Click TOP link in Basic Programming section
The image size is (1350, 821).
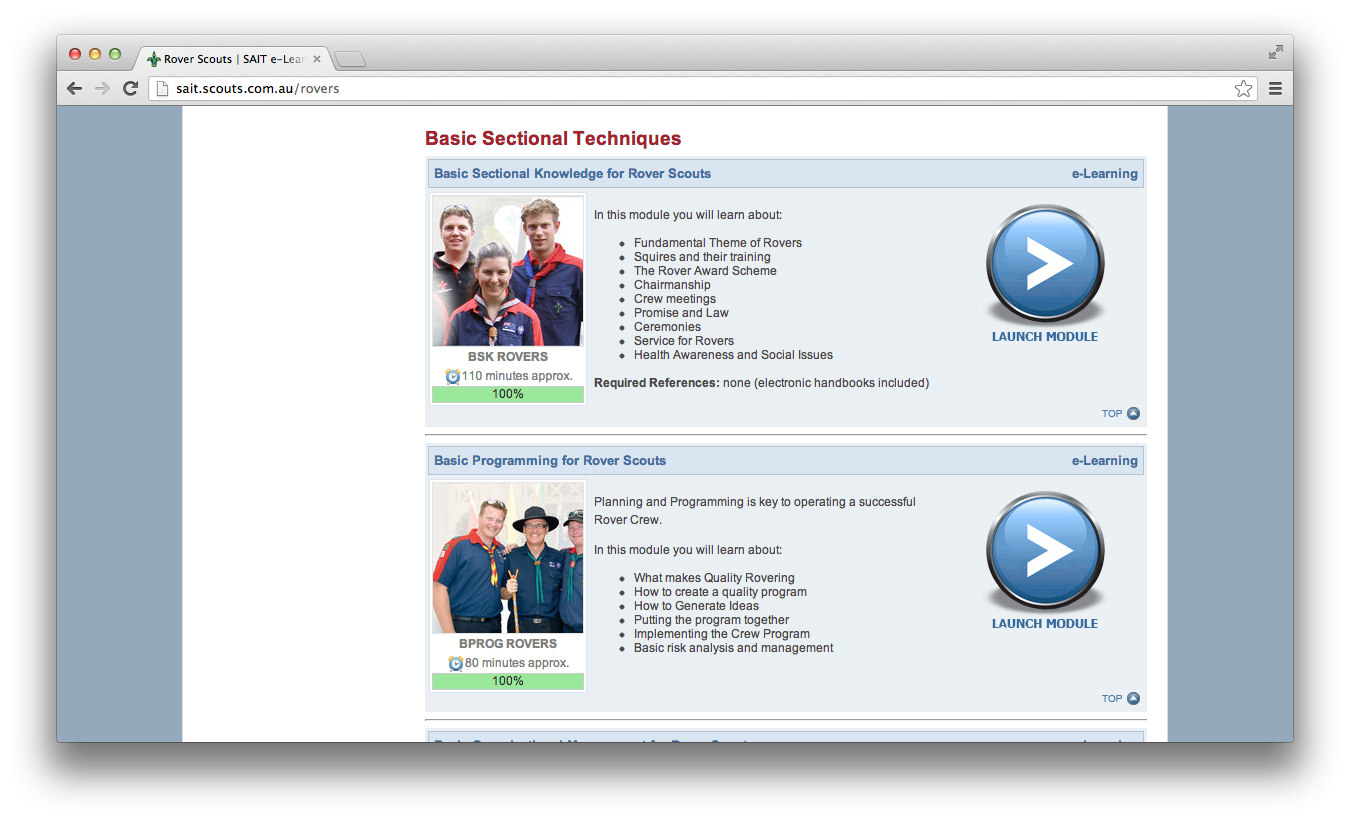[1112, 699]
